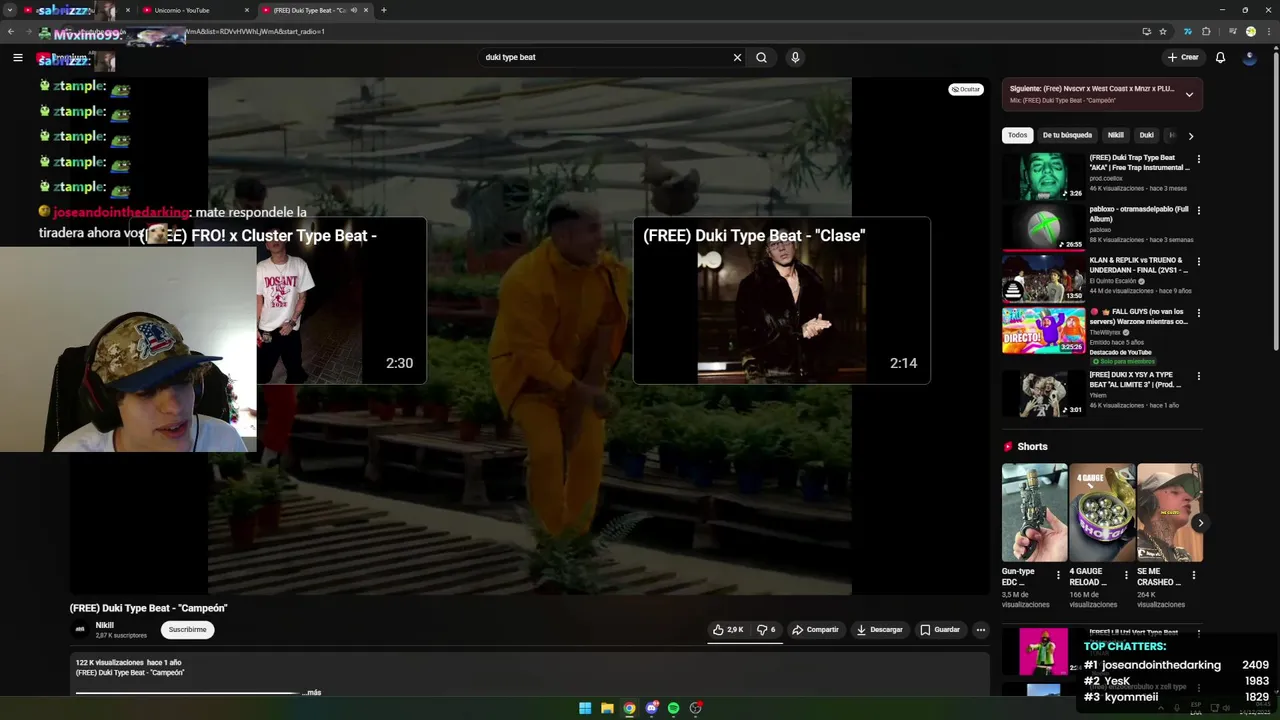This screenshot has width=1280, height=720.
Task: Open options for the 4 GAUGE RELOAD short
Action: 1126,575
